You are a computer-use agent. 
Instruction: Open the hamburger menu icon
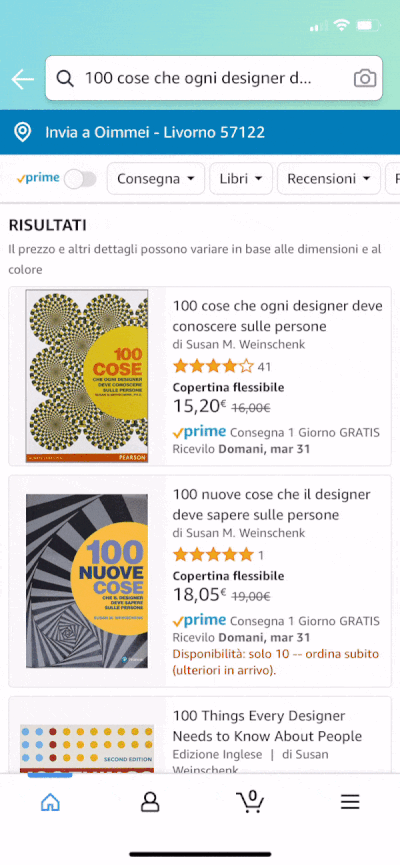point(350,802)
